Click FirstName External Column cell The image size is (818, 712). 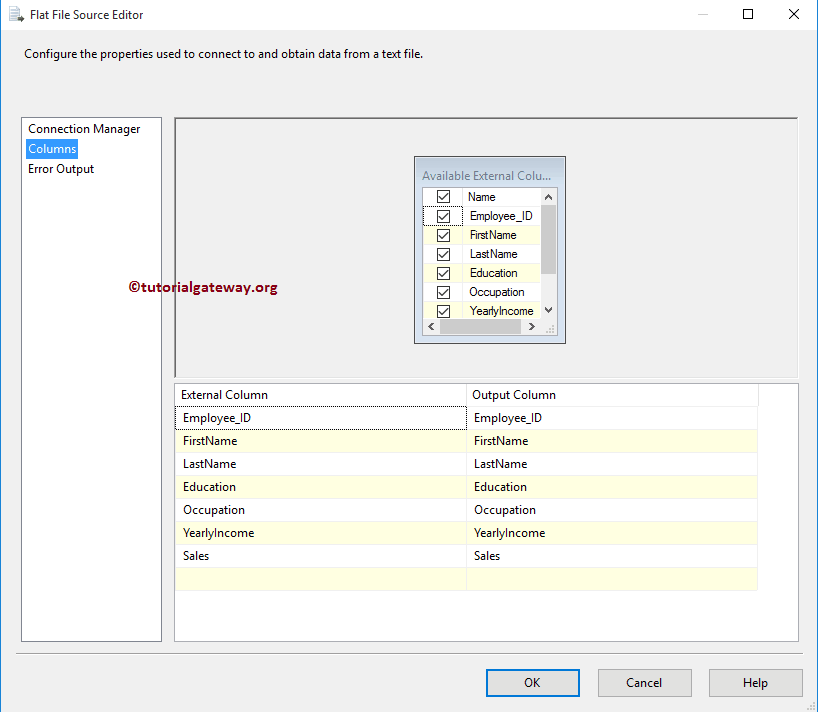(x=320, y=441)
